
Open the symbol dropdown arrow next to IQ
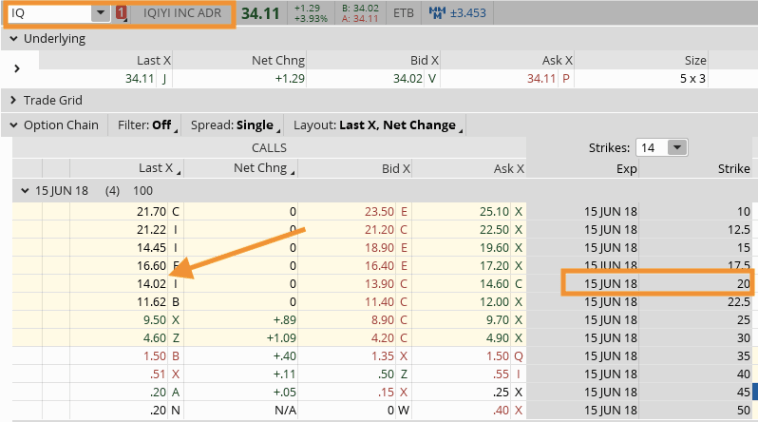pyautogui.click(x=100, y=13)
